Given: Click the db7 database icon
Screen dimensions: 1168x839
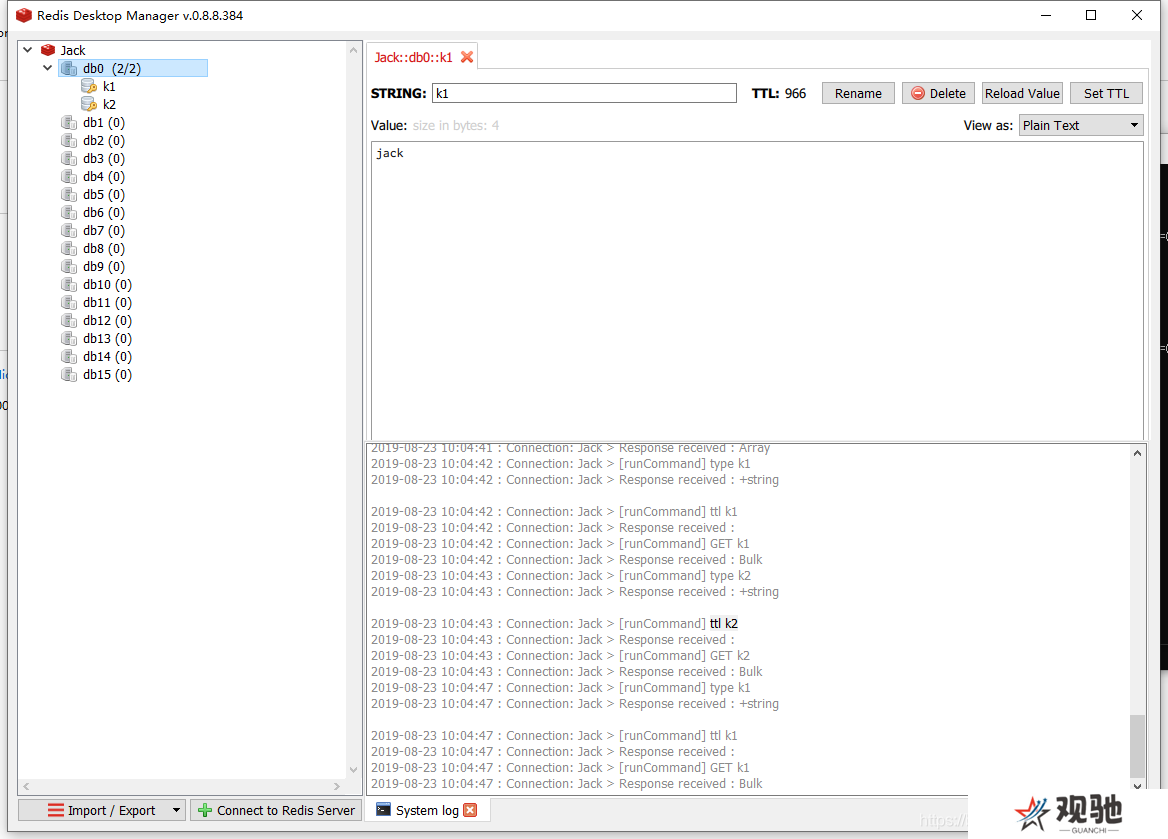Looking at the screenshot, I should click(69, 230).
